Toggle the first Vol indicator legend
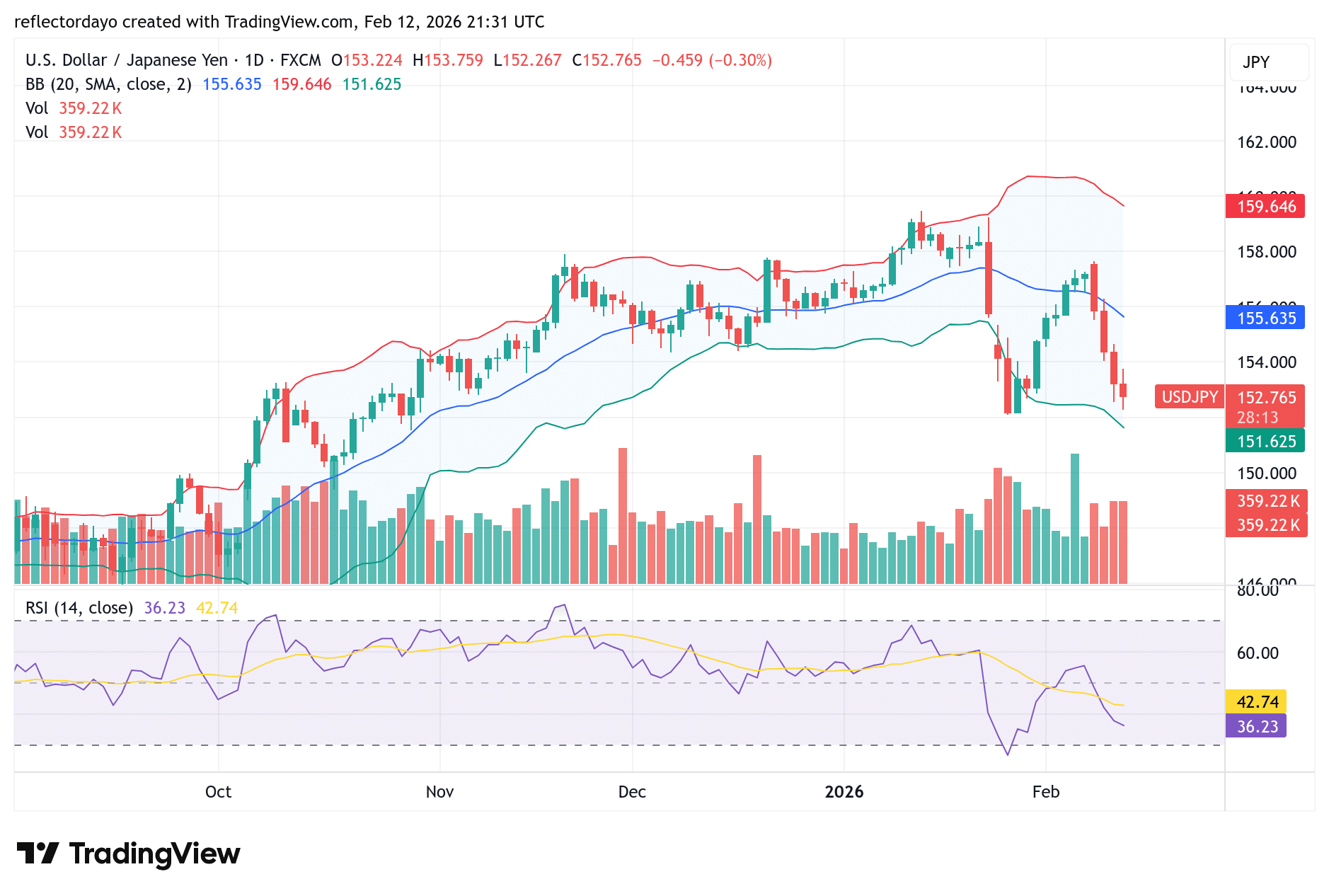Viewport: 1329px width, 896px height. (x=36, y=108)
